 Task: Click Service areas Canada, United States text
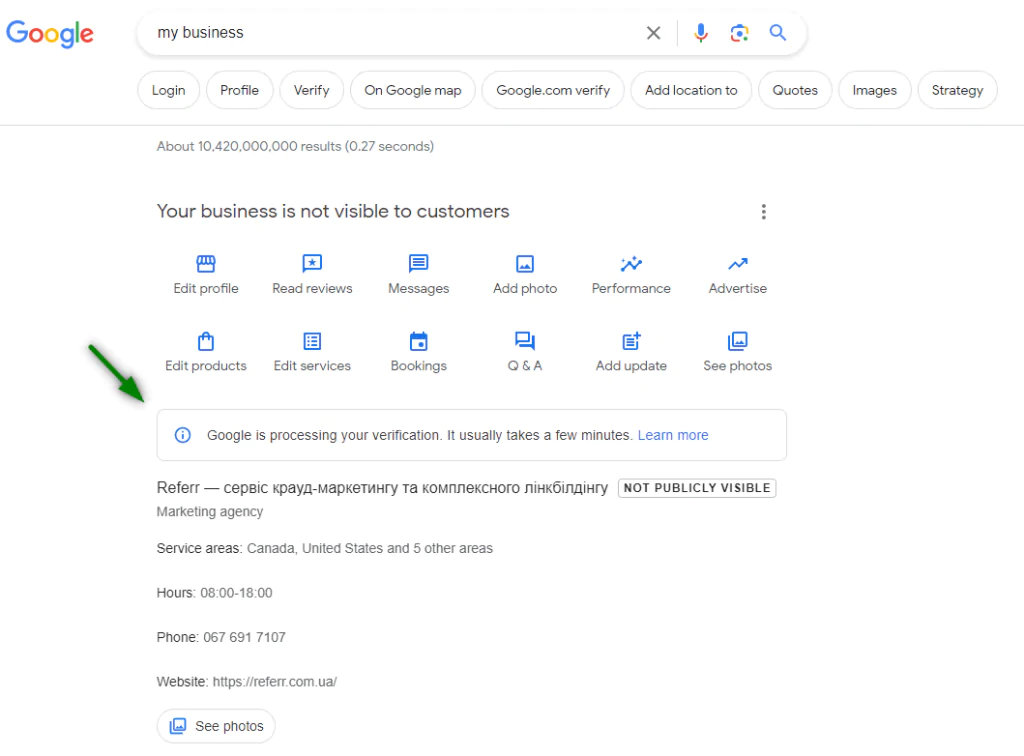pyautogui.click(x=325, y=548)
